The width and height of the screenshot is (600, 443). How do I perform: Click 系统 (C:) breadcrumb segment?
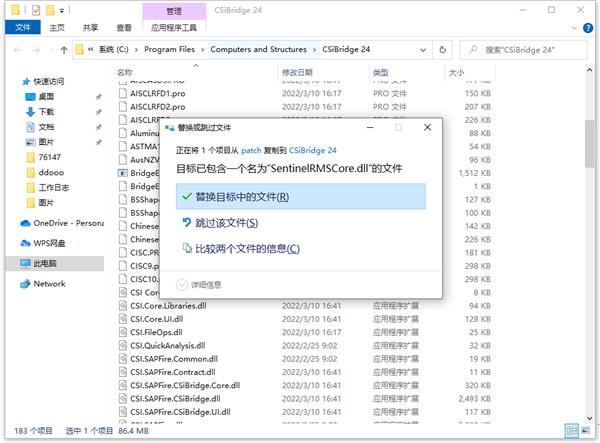(113, 49)
